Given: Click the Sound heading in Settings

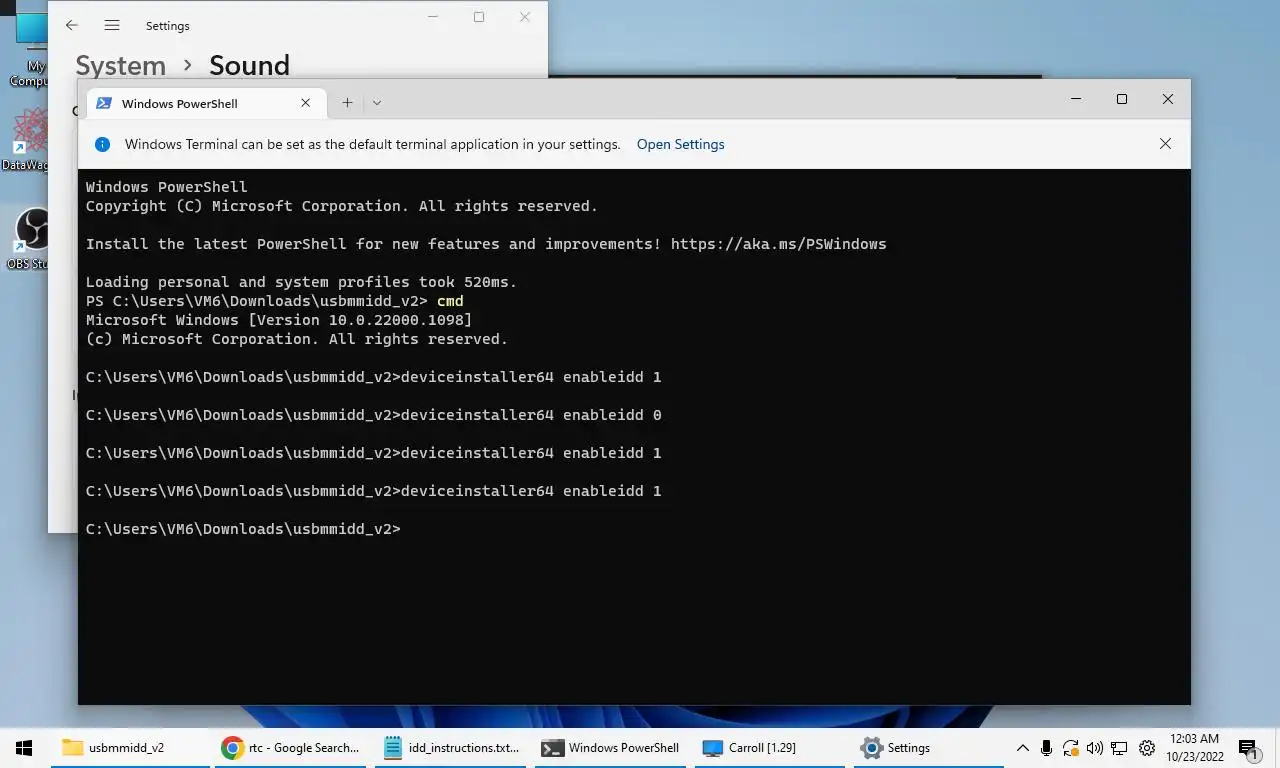Looking at the screenshot, I should pos(249,65).
